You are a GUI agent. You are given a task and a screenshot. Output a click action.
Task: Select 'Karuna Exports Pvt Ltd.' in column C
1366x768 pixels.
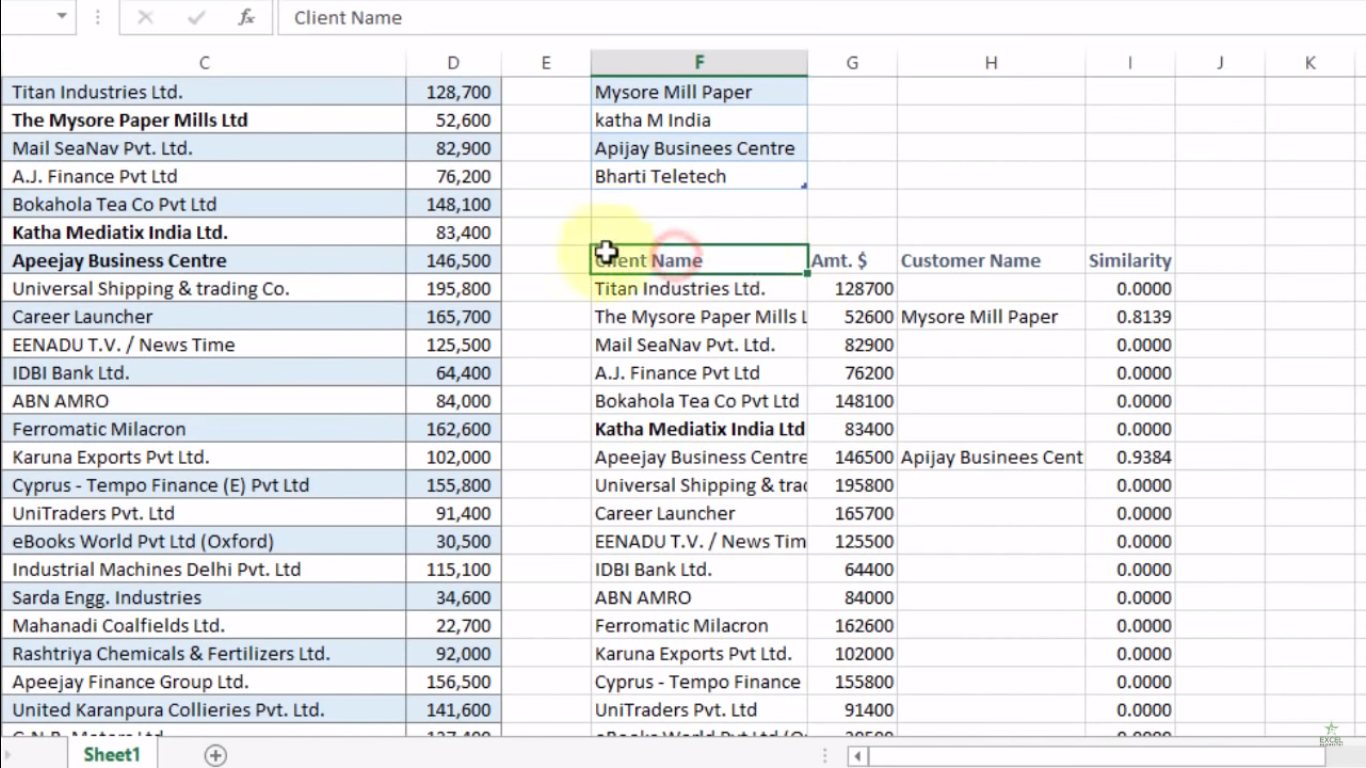click(x=204, y=457)
